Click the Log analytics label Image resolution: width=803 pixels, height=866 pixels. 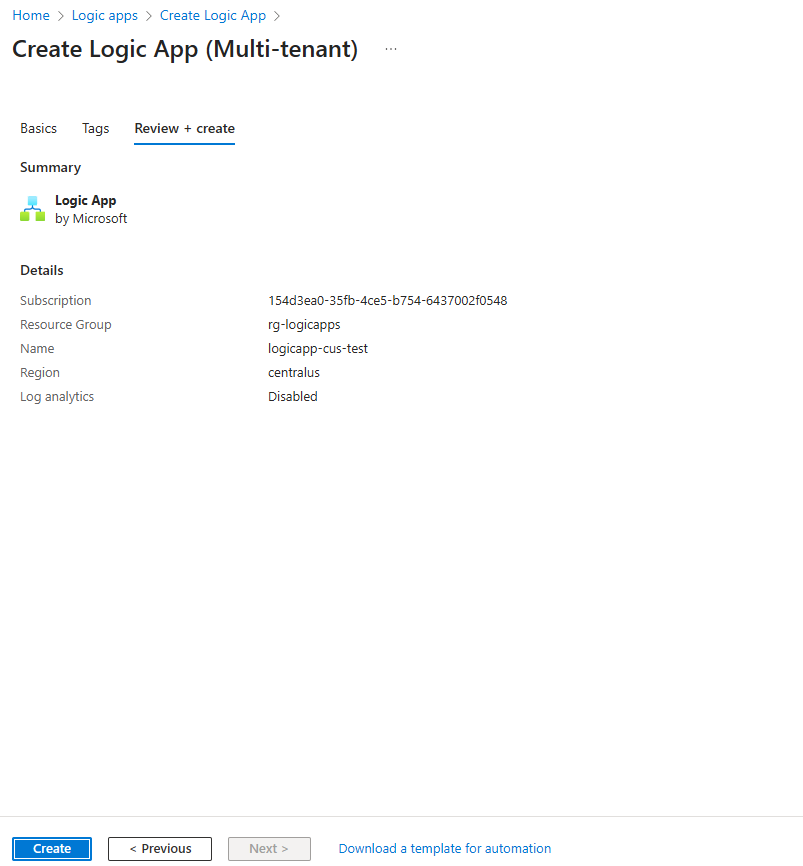[56, 397]
